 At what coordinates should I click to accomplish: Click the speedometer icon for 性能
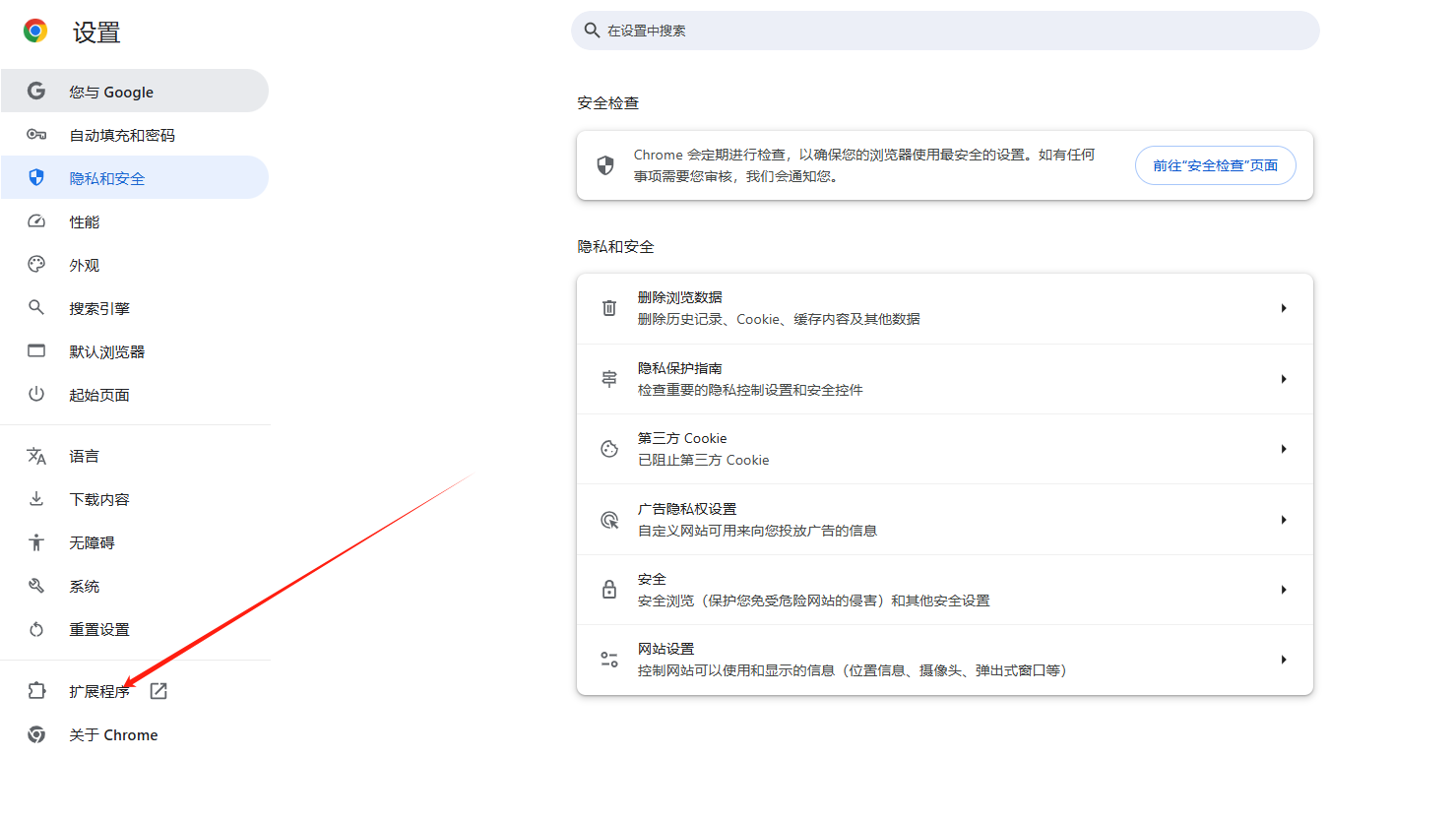(36, 221)
